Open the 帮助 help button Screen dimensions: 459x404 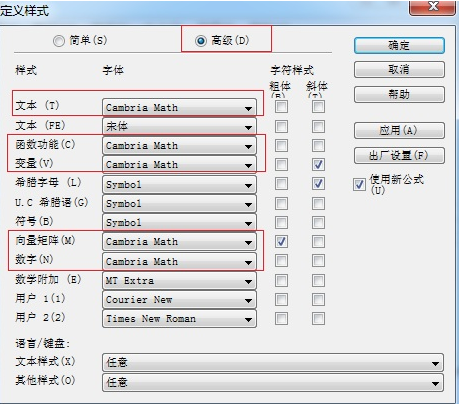(399, 94)
